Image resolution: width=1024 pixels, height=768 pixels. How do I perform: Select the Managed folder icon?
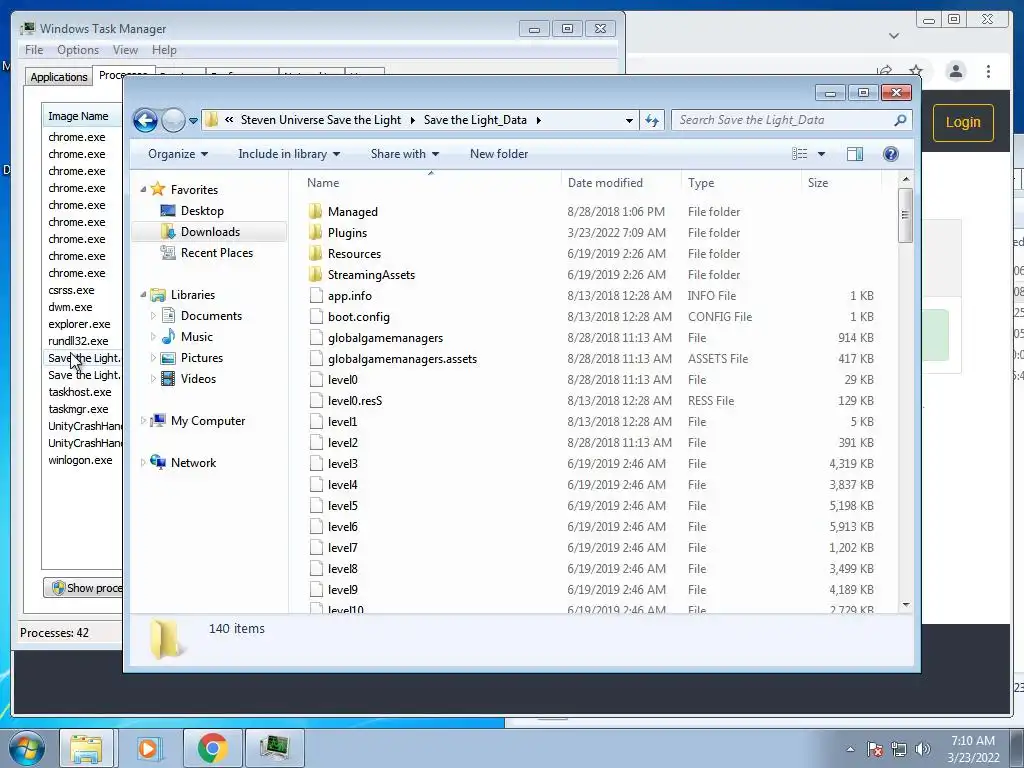[x=315, y=211]
